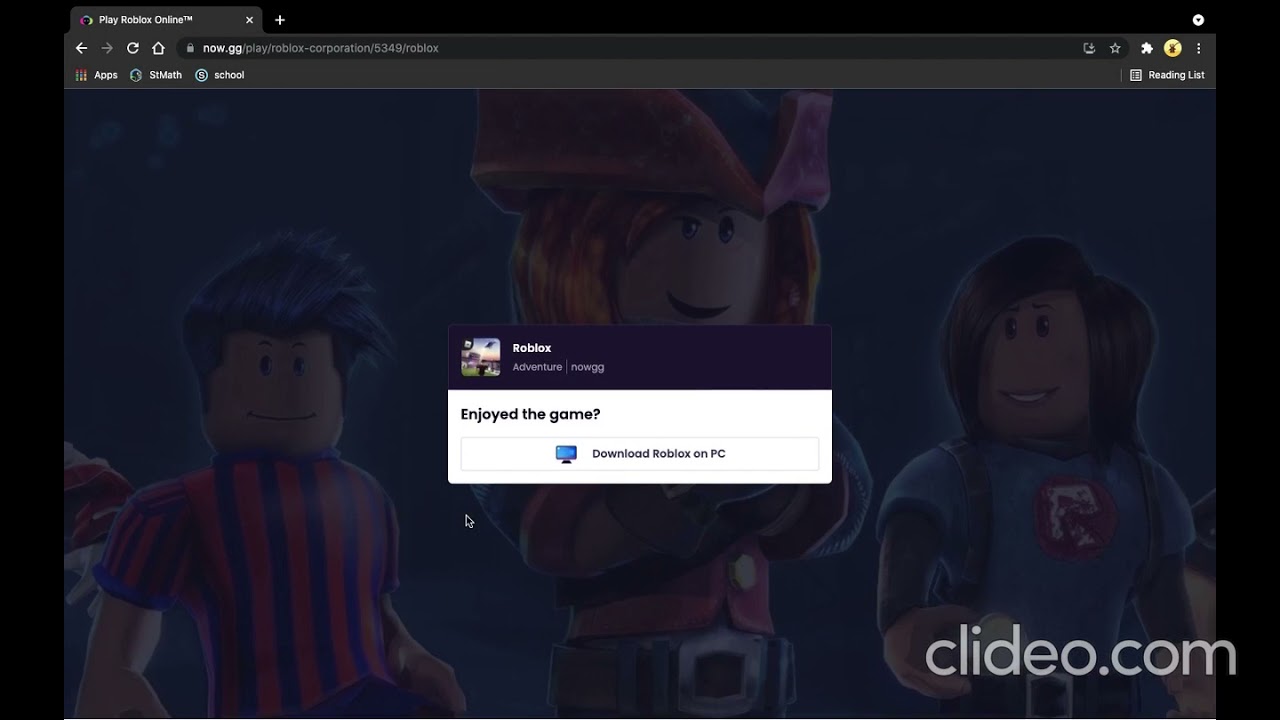Open a new browser tab

tap(280, 20)
